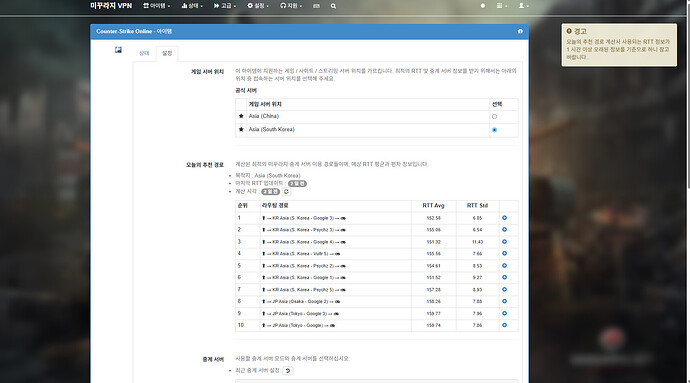Click the Asia (South Korea) server name
The height and width of the screenshot is (383, 690).
272,129
